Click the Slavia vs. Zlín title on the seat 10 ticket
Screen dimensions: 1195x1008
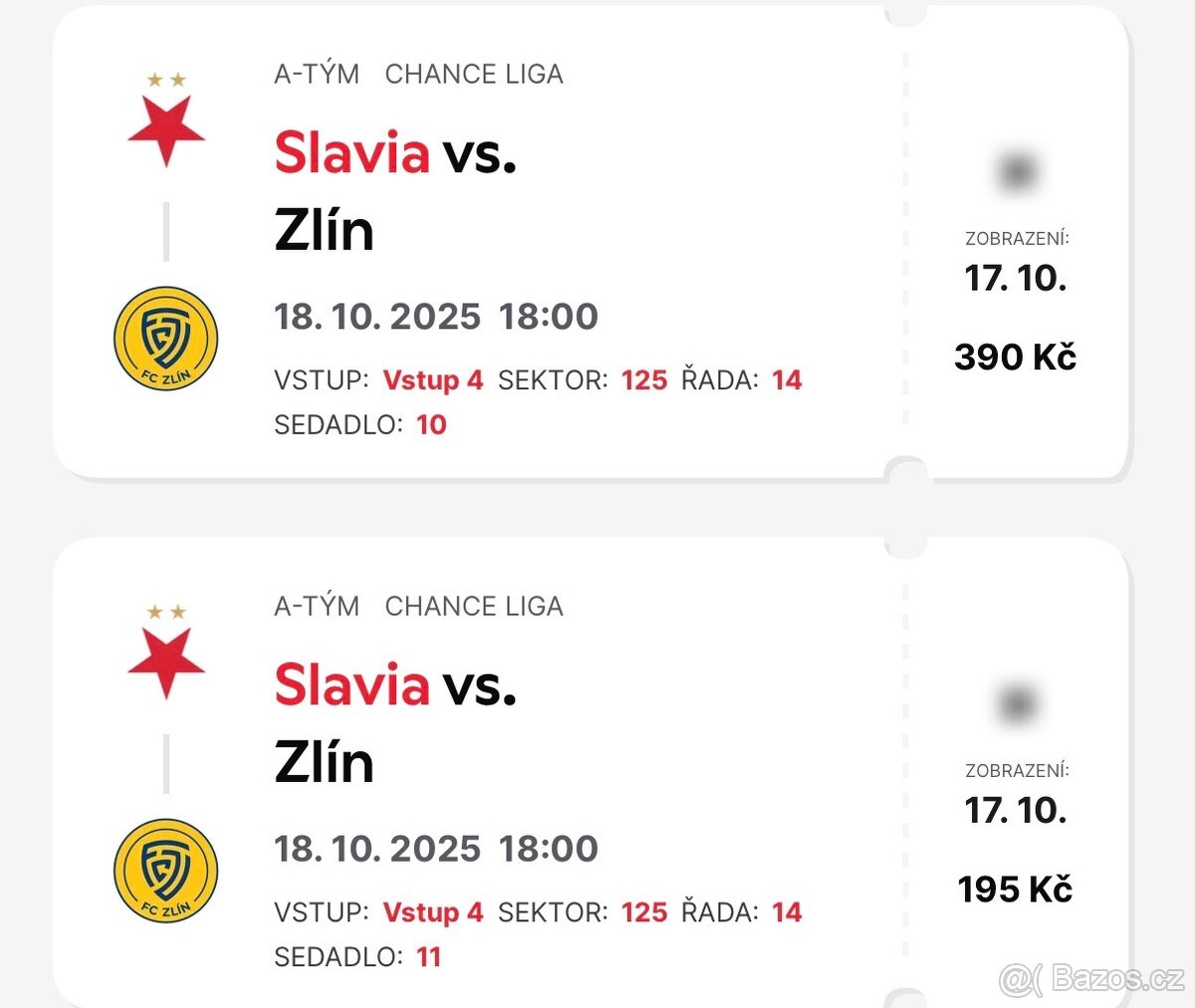[394, 191]
